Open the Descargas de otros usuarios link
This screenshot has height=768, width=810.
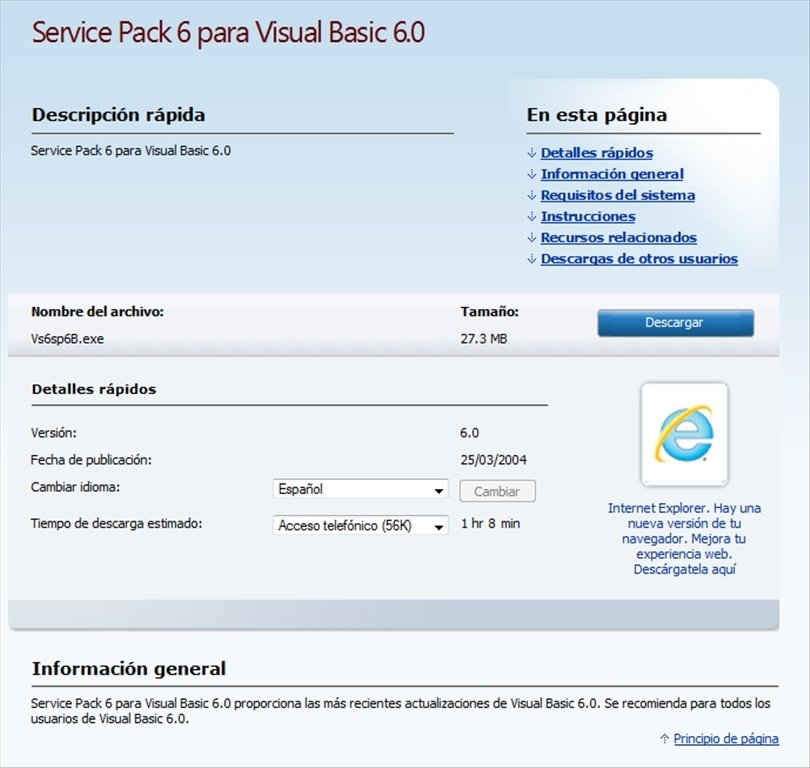coord(638,258)
